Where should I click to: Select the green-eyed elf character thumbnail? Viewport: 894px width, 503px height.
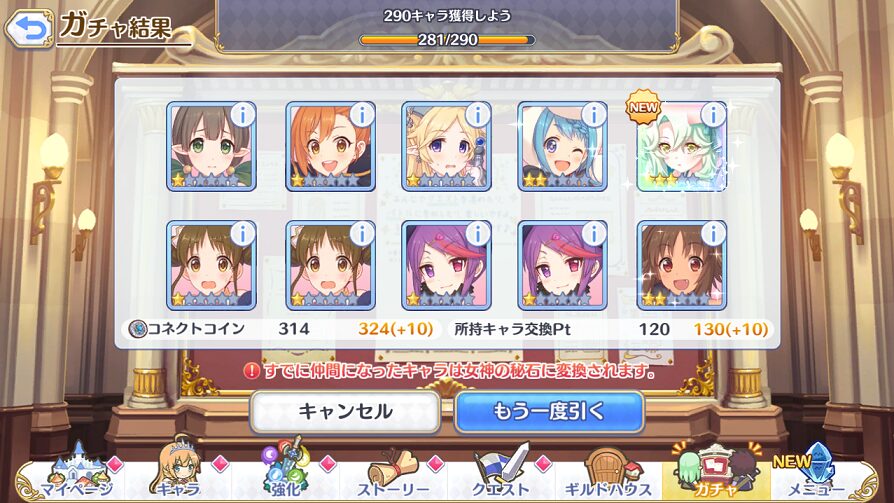tap(212, 147)
